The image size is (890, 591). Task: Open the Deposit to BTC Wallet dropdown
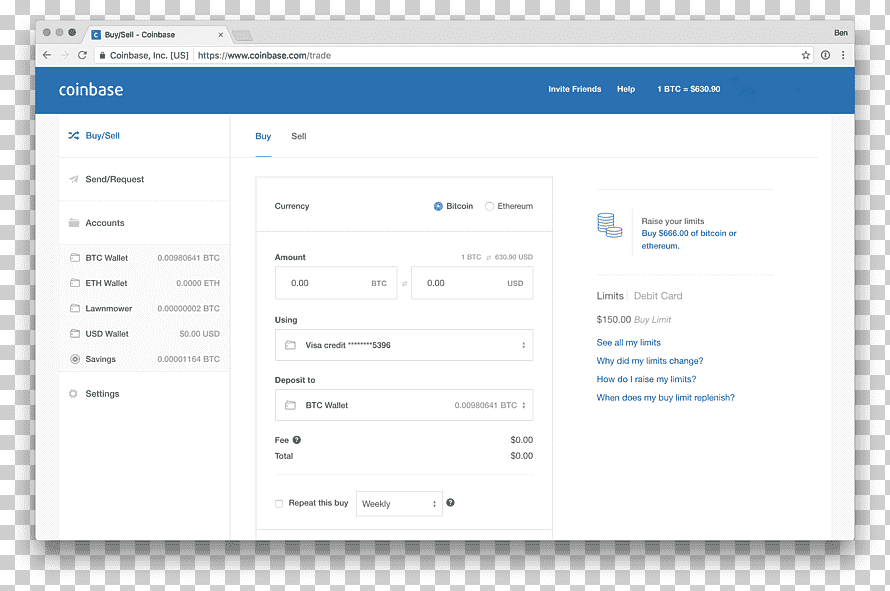pyautogui.click(x=404, y=405)
